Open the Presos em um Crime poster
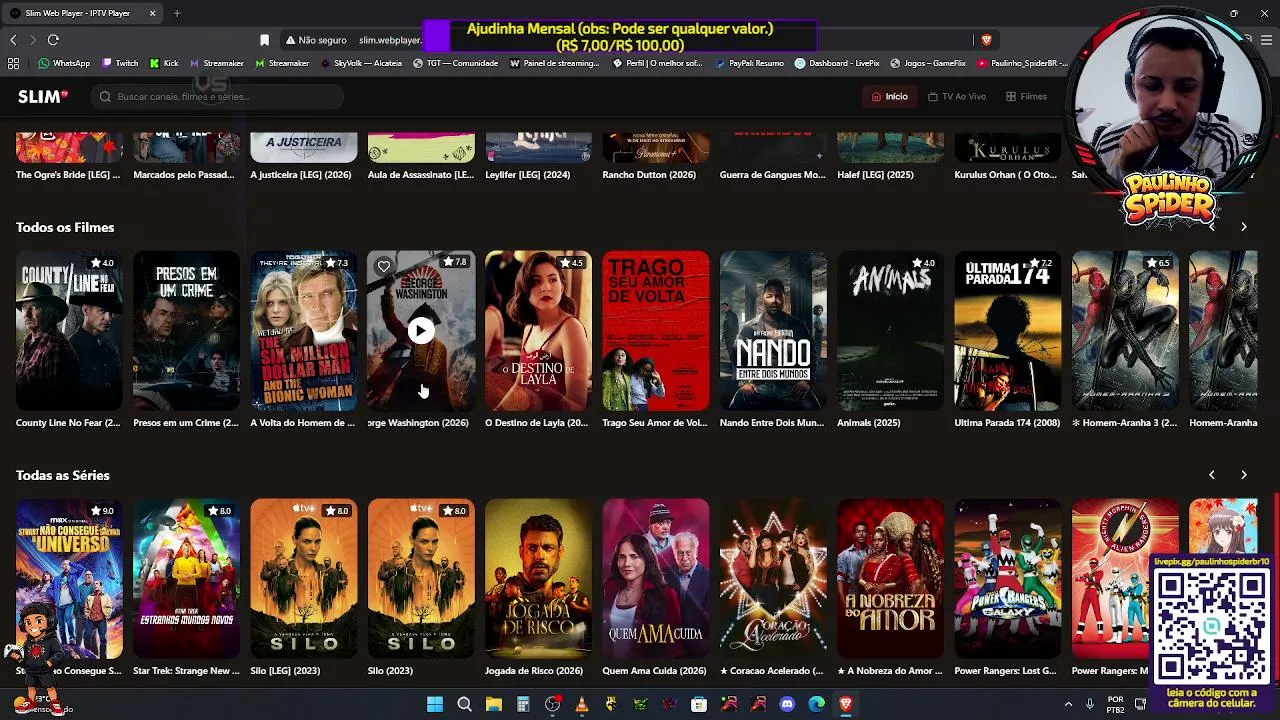Image resolution: width=1280 pixels, height=720 pixels. [x=186, y=331]
